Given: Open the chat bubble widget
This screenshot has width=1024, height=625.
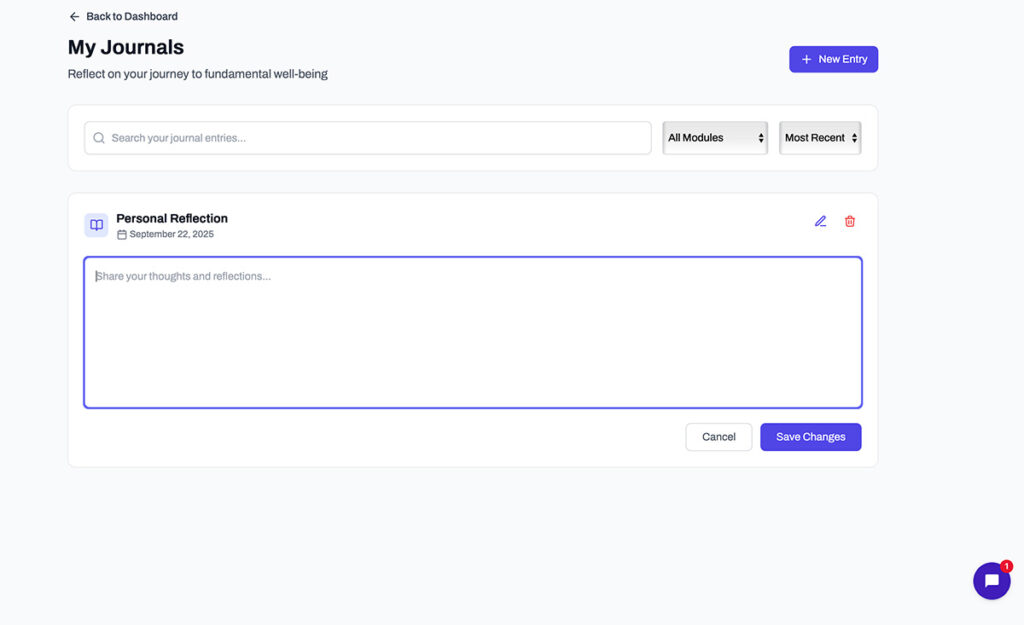Looking at the screenshot, I should pos(991,581).
